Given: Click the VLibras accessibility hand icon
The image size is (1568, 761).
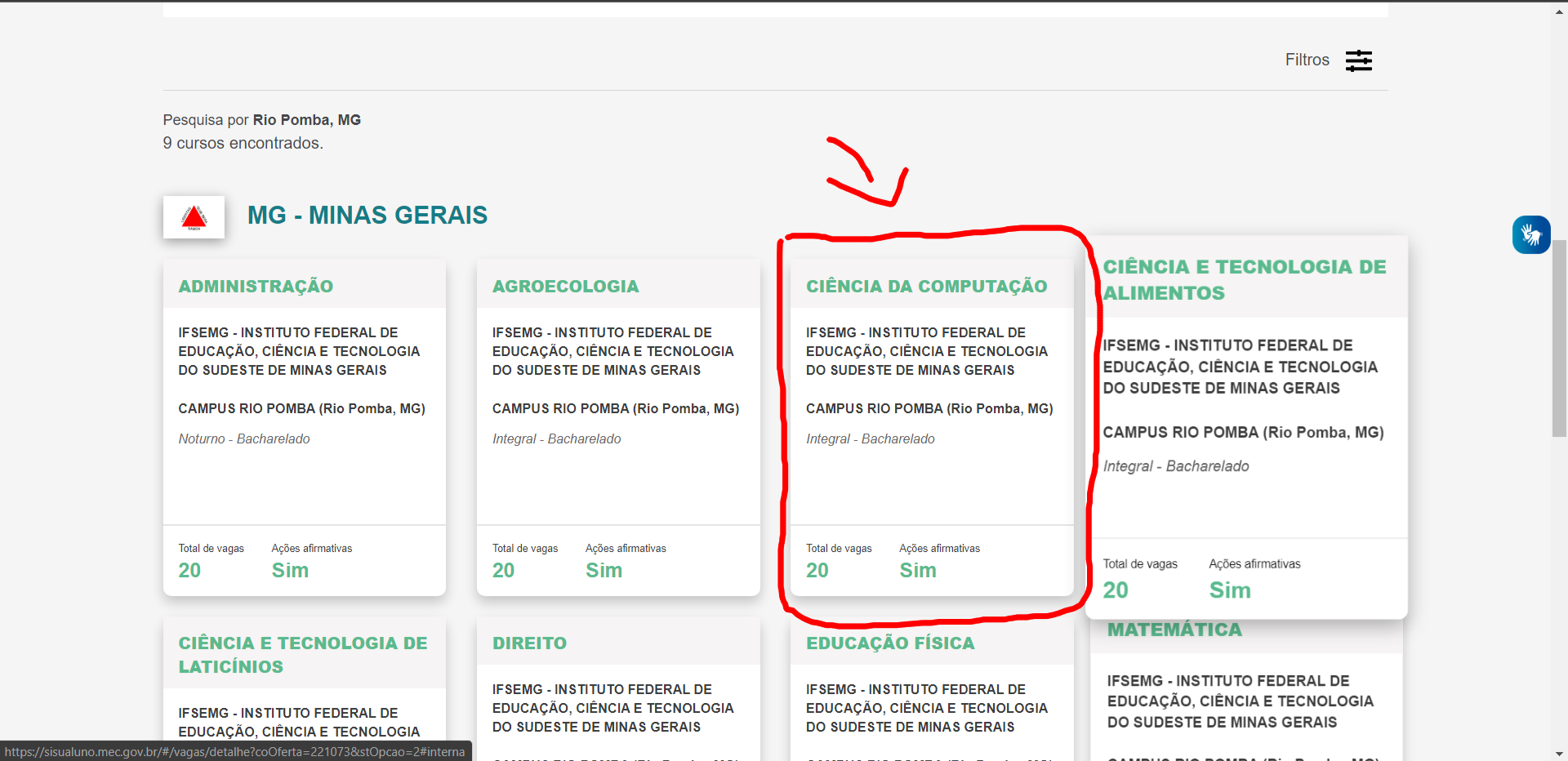Looking at the screenshot, I should coord(1530,235).
